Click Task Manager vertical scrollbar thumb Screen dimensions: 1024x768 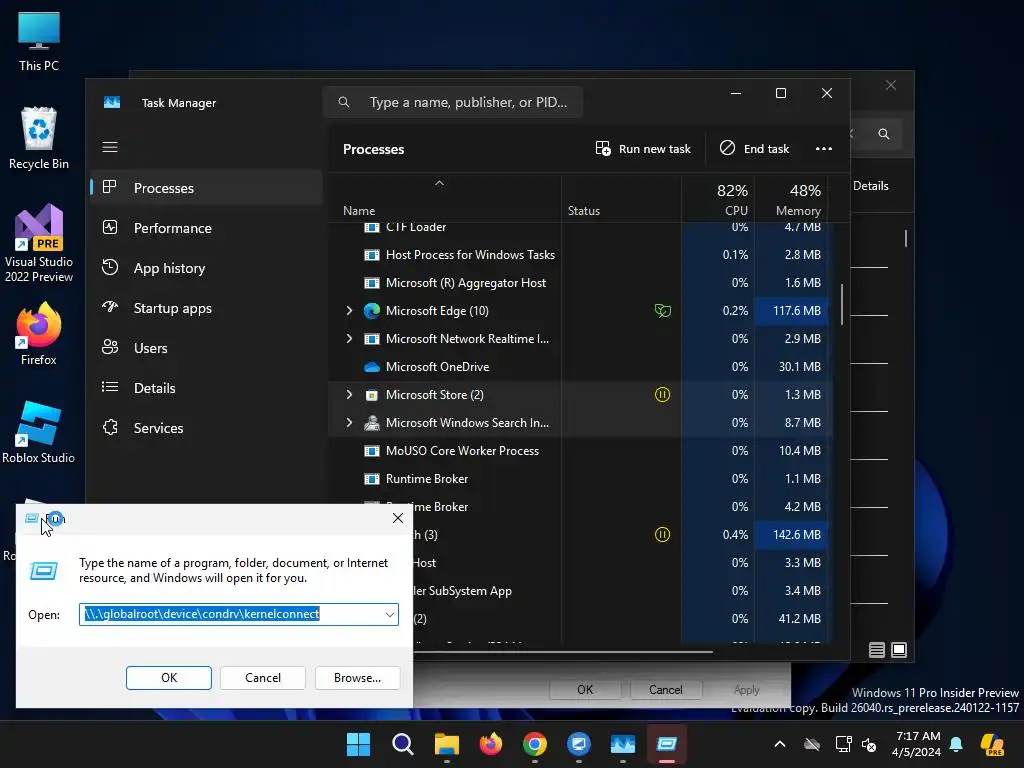(x=842, y=304)
